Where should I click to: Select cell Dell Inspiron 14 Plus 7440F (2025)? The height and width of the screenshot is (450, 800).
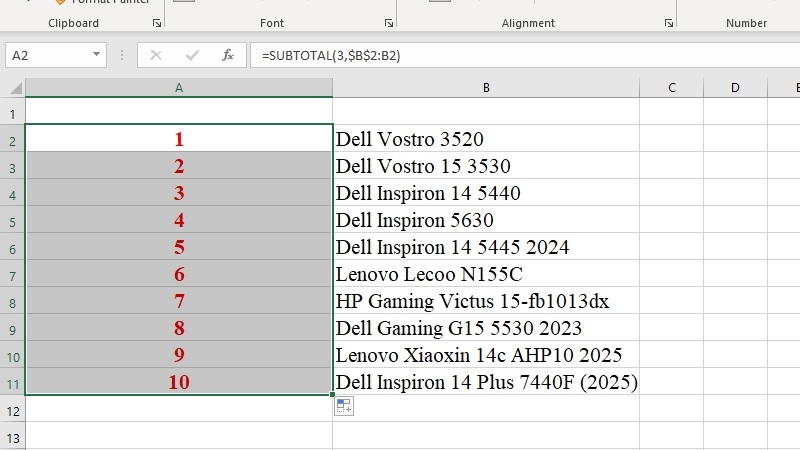pyautogui.click(x=486, y=382)
